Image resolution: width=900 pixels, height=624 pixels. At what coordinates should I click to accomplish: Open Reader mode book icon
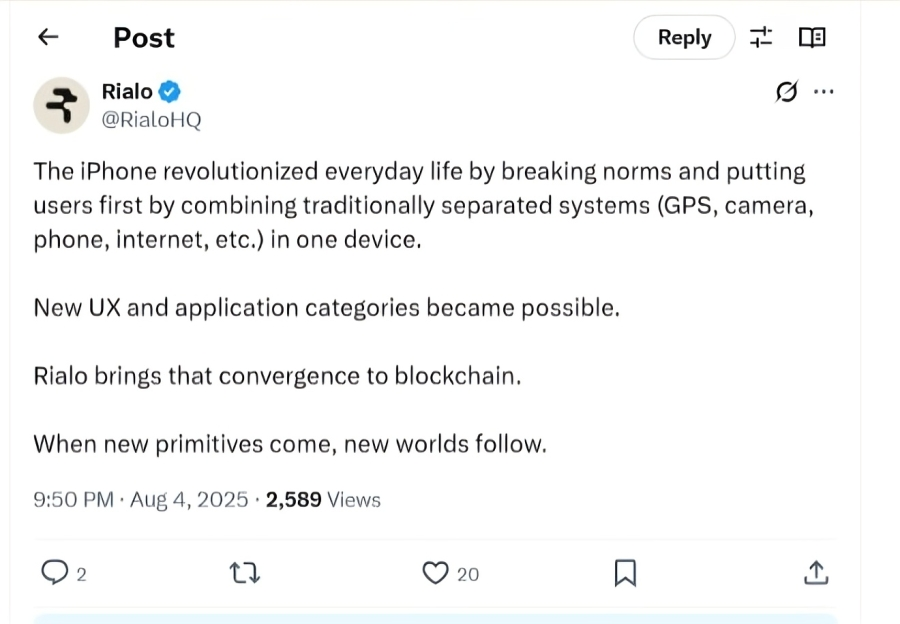(812, 38)
